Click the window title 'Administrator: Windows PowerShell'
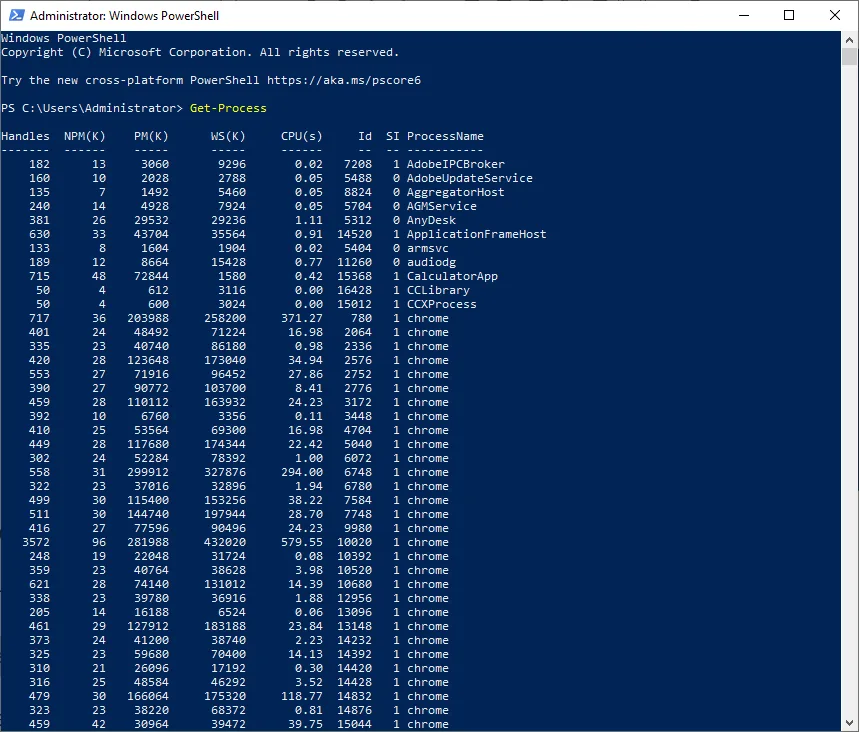 click(125, 16)
